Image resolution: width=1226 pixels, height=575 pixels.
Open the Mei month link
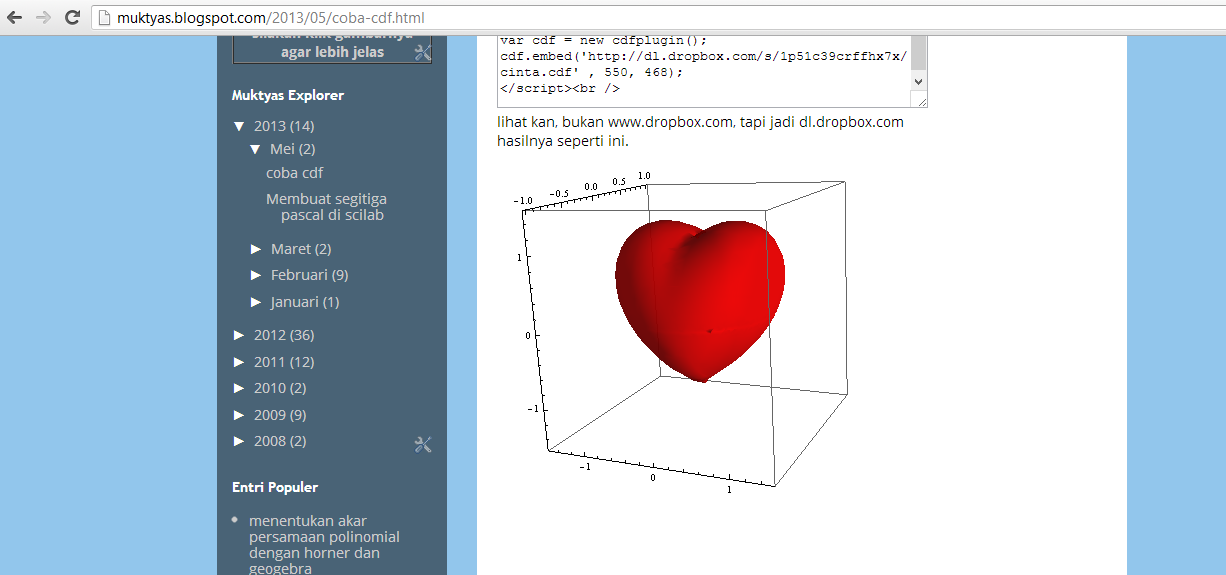[x=282, y=149]
